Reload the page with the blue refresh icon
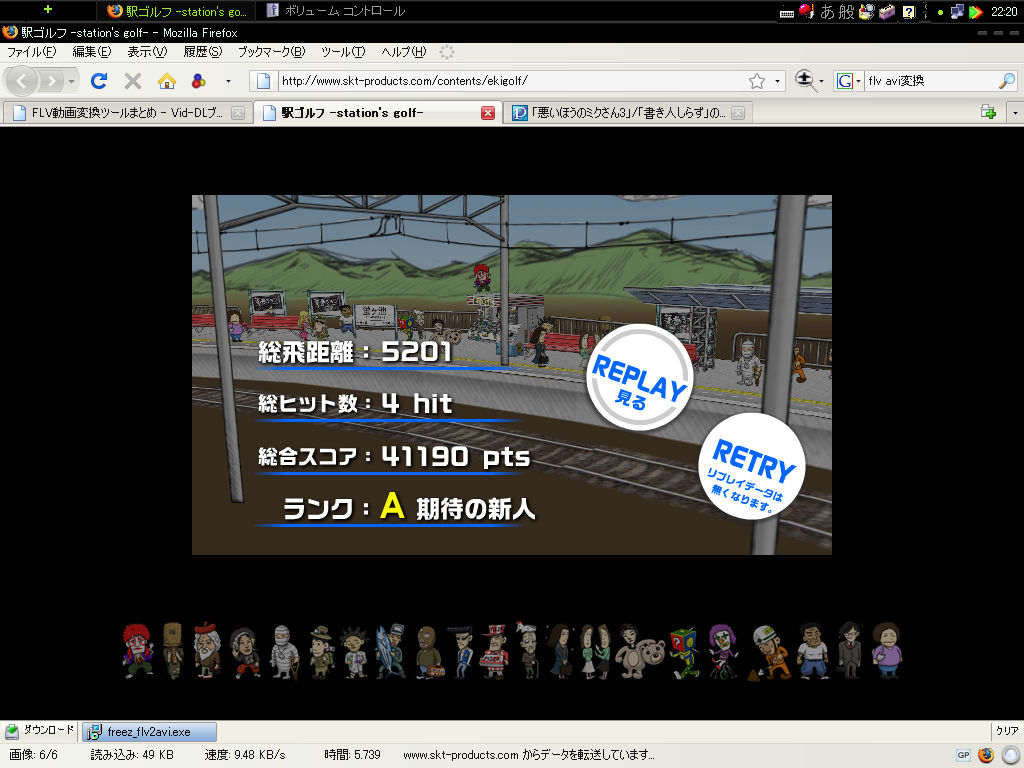 [99, 80]
